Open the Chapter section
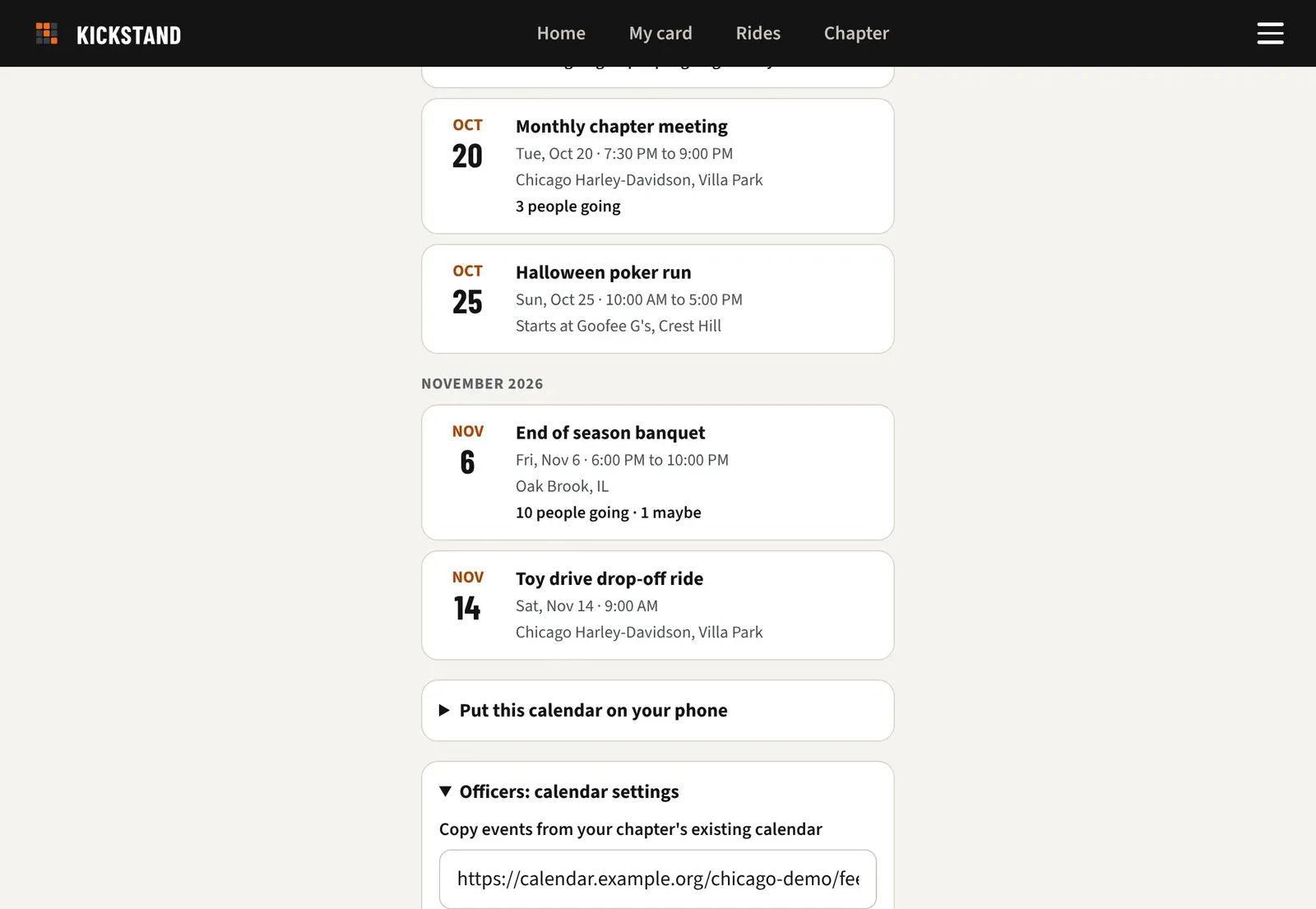The image size is (1316, 909). coord(856,34)
